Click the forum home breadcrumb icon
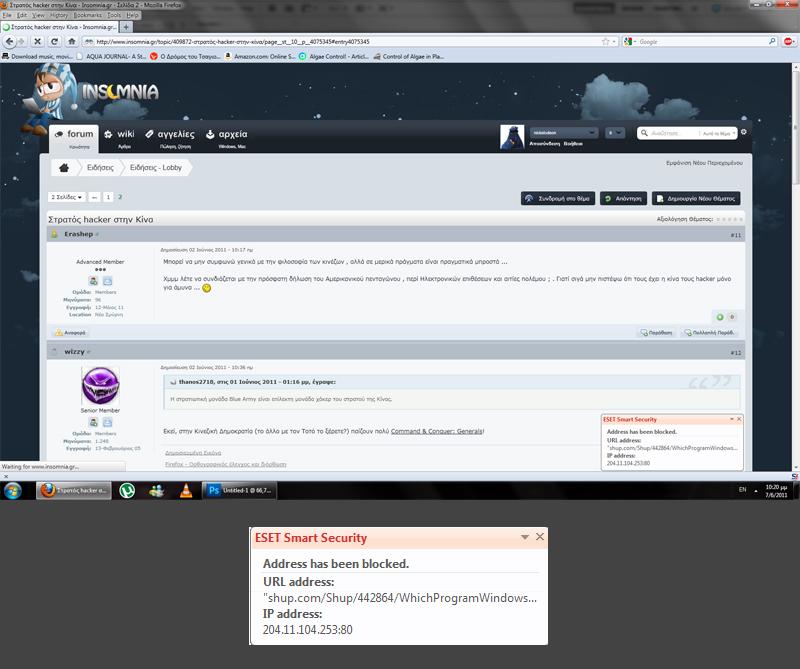 [64, 167]
